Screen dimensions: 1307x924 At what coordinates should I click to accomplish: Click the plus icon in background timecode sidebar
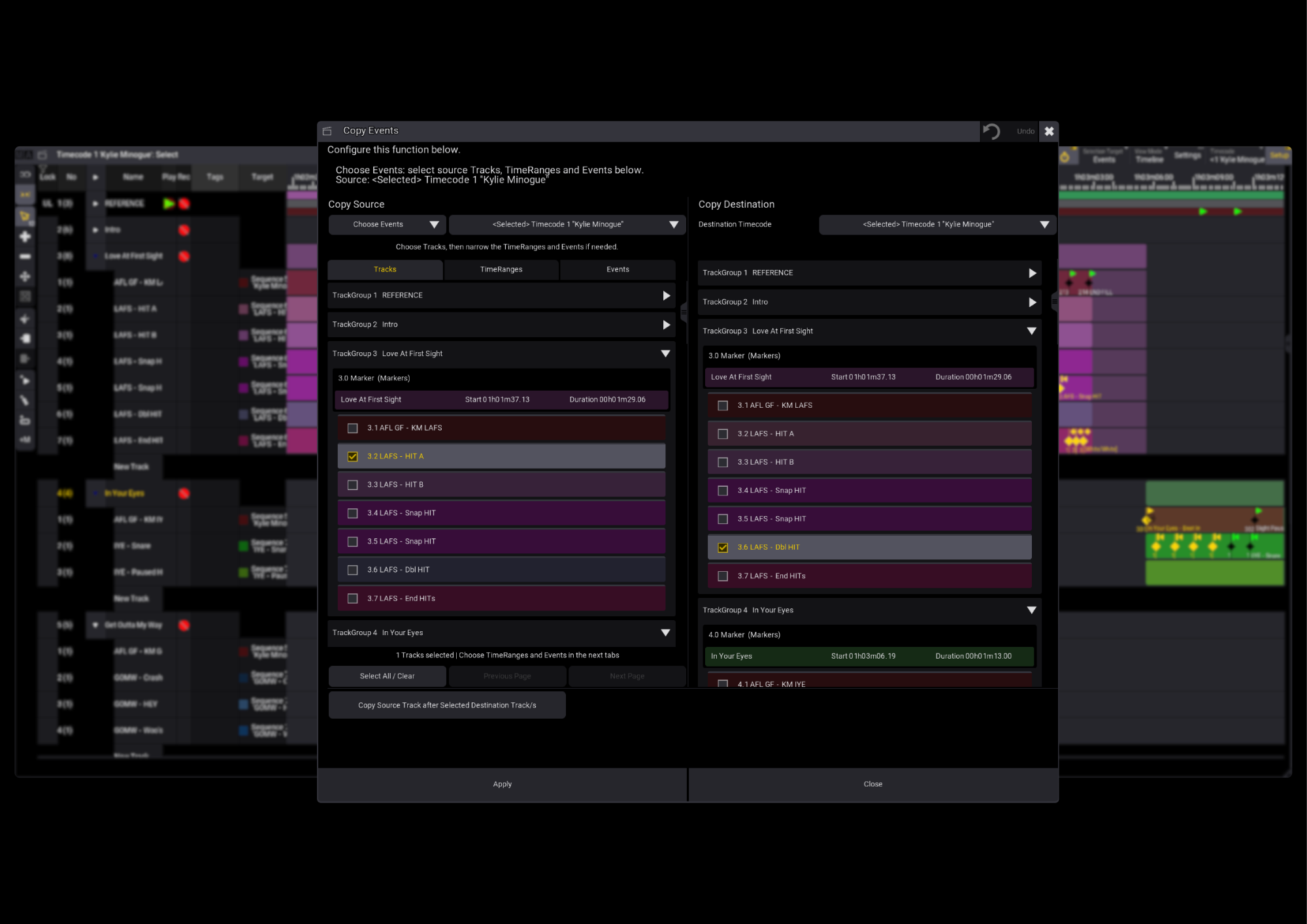pyautogui.click(x=25, y=237)
